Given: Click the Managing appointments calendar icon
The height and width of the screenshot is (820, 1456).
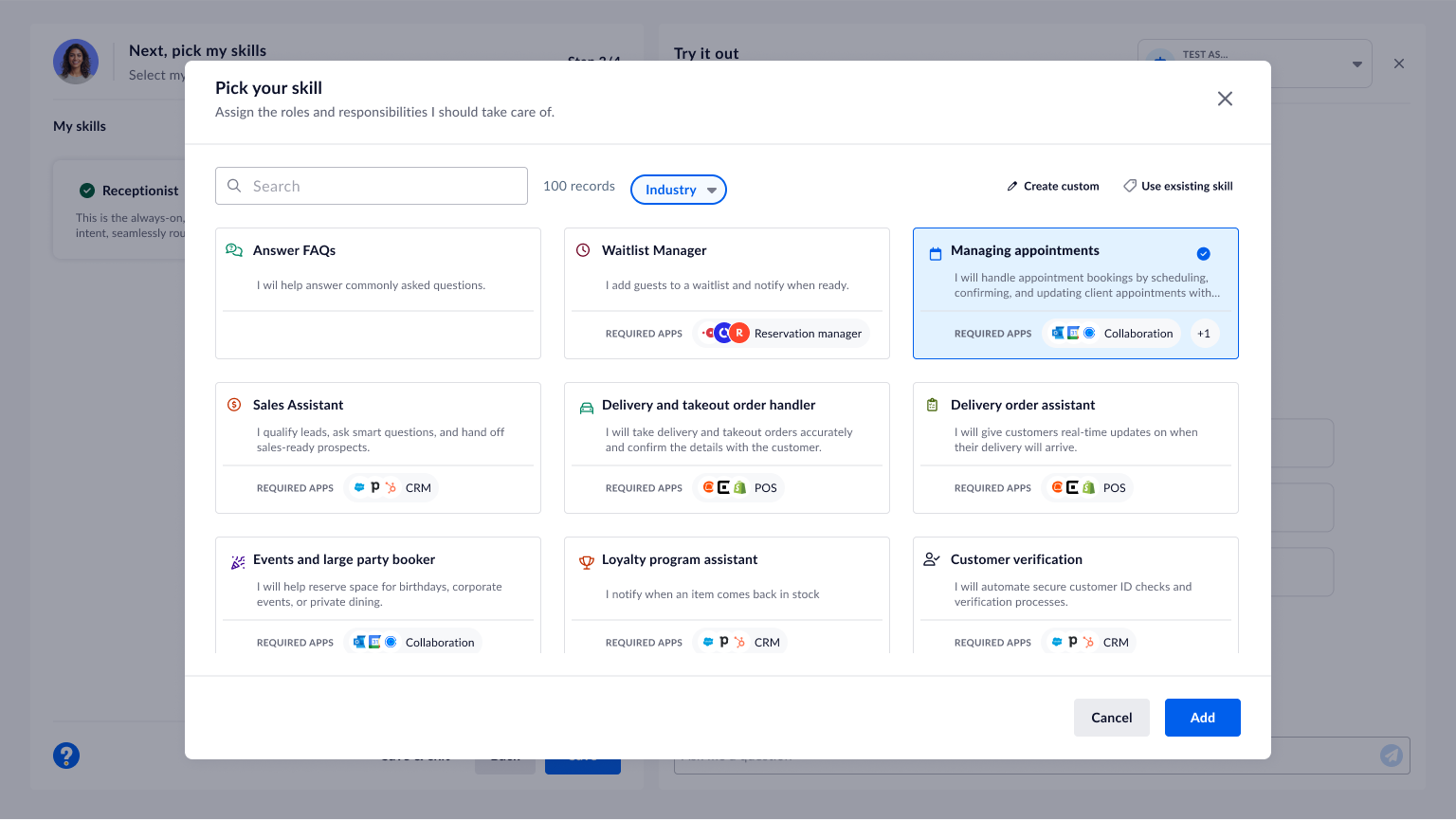Looking at the screenshot, I should pyautogui.click(x=936, y=254).
